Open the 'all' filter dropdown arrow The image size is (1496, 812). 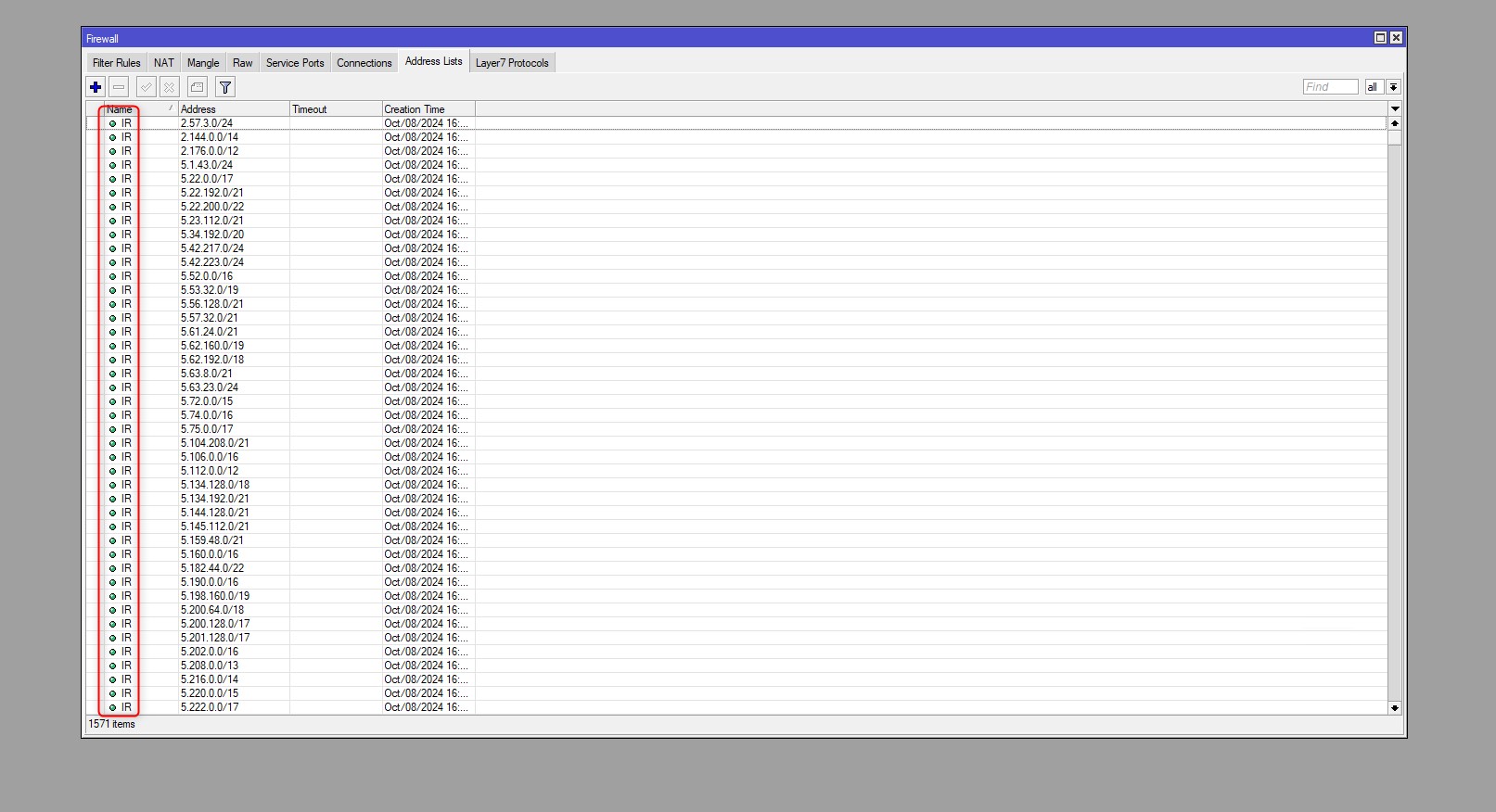click(x=1393, y=87)
